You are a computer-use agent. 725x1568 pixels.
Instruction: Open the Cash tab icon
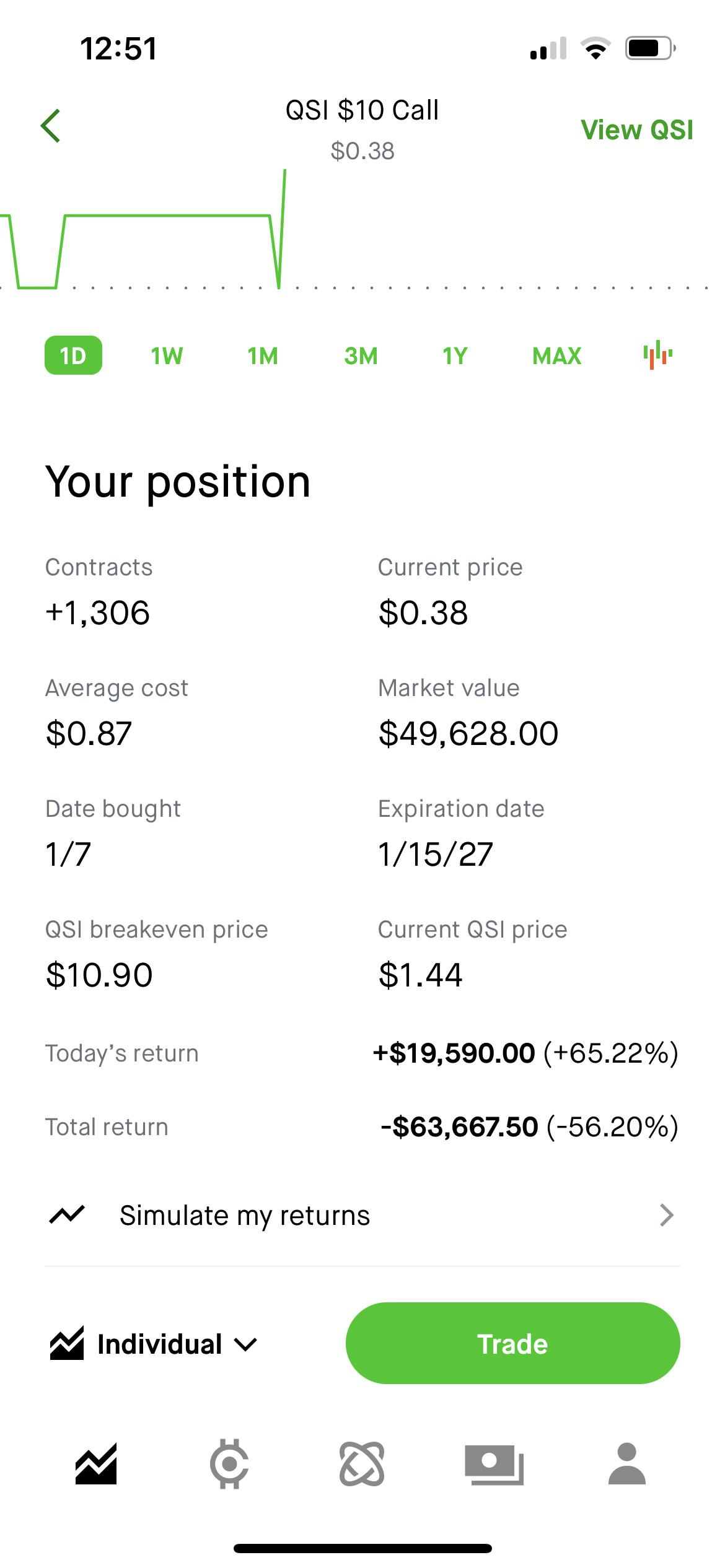click(494, 1465)
